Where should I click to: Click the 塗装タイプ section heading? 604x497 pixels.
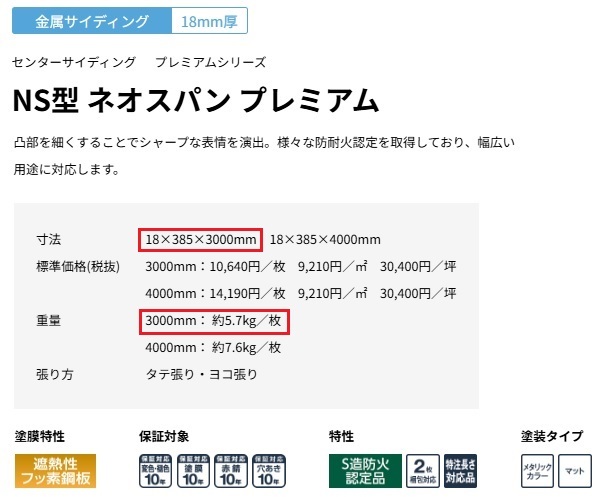click(552, 437)
